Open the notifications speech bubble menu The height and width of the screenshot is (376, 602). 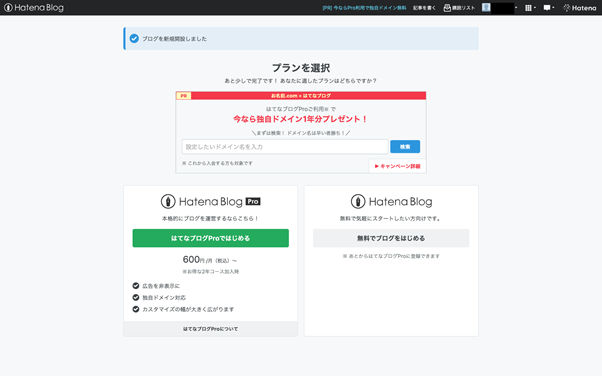[x=549, y=8]
